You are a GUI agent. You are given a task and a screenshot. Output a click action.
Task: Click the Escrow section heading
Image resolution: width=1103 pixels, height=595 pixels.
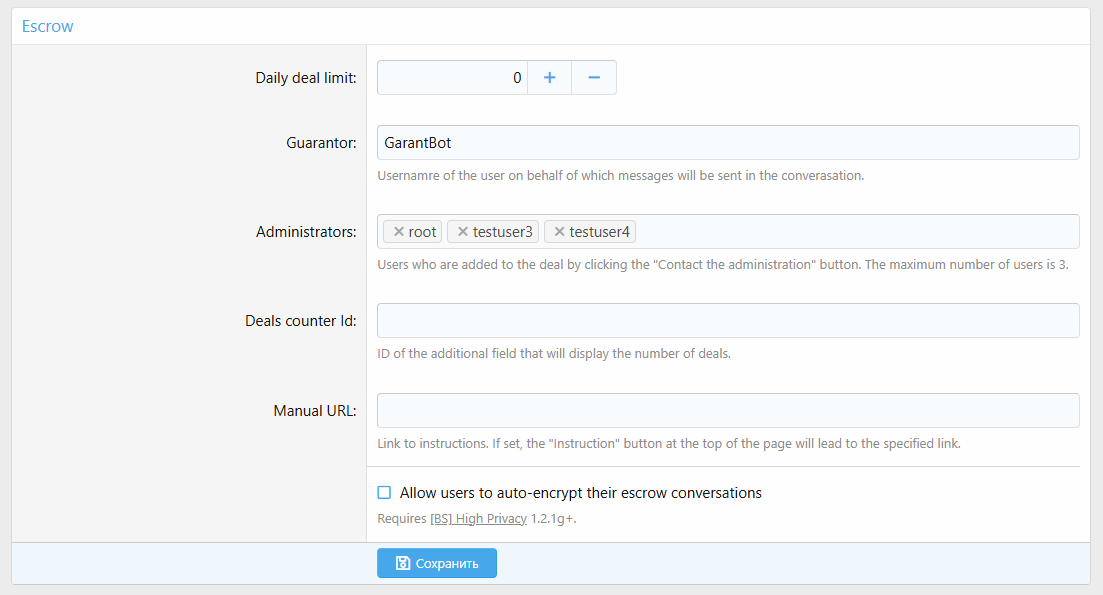click(x=48, y=27)
